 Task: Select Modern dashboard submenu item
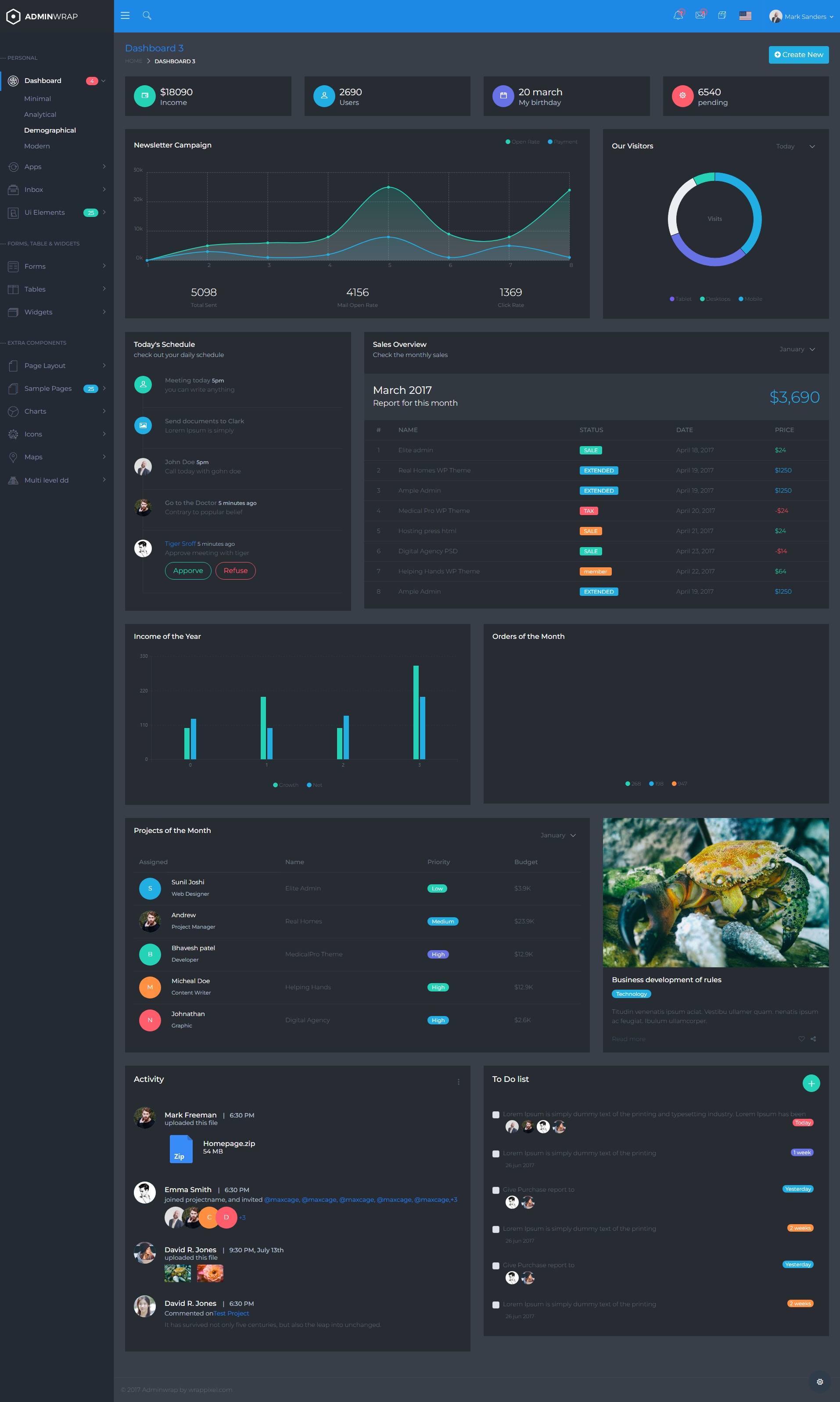pyautogui.click(x=37, y=146)
